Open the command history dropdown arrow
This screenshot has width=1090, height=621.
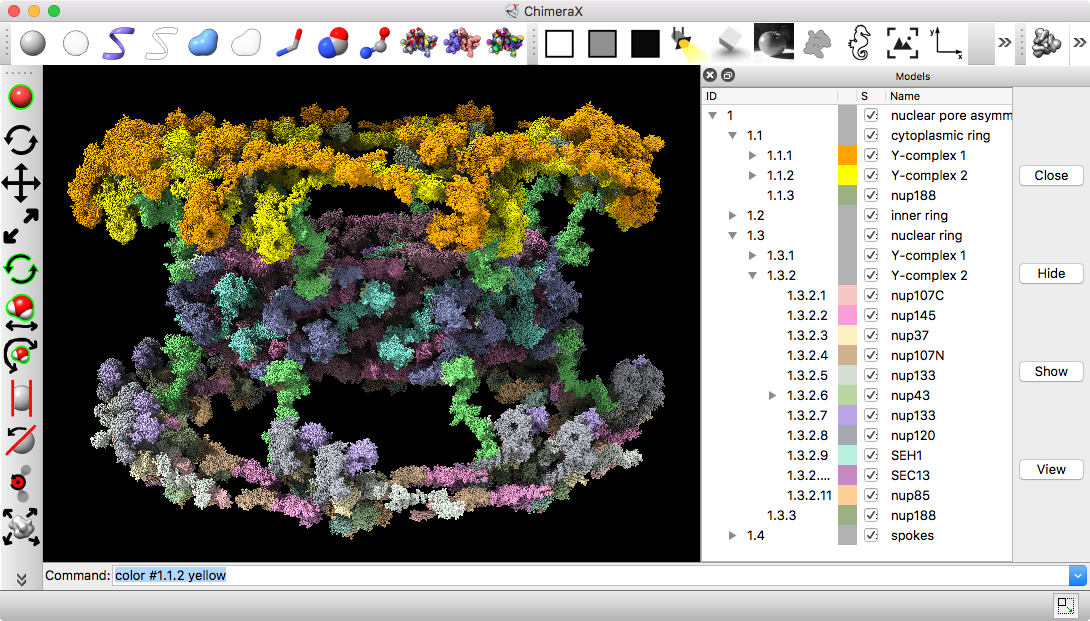1077,576
